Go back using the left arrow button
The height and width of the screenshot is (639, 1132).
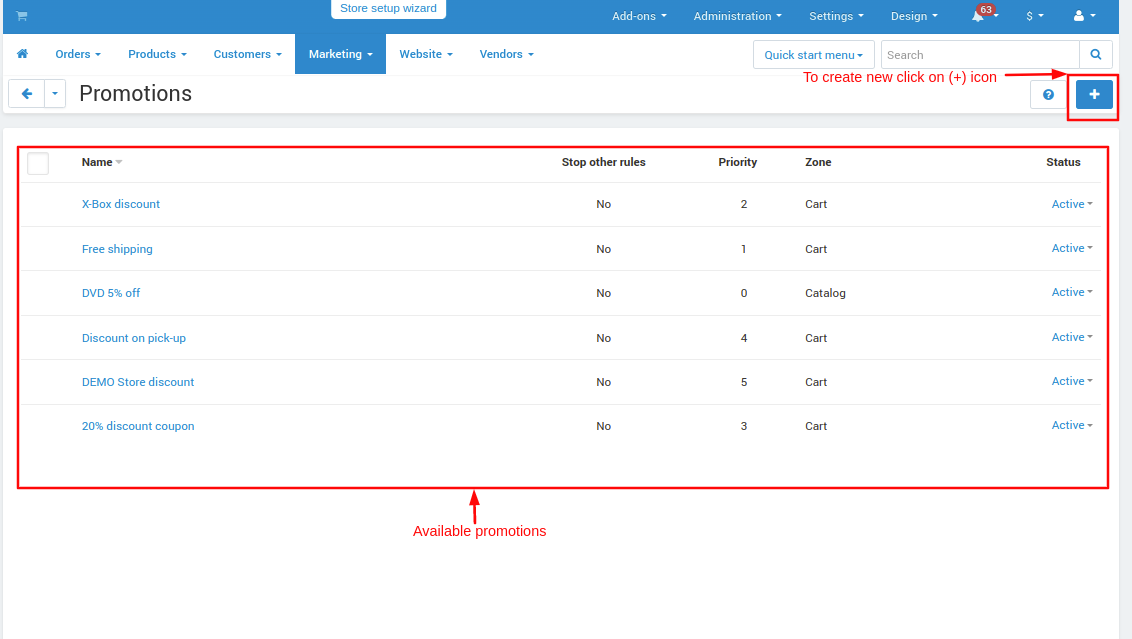point(27,94)
